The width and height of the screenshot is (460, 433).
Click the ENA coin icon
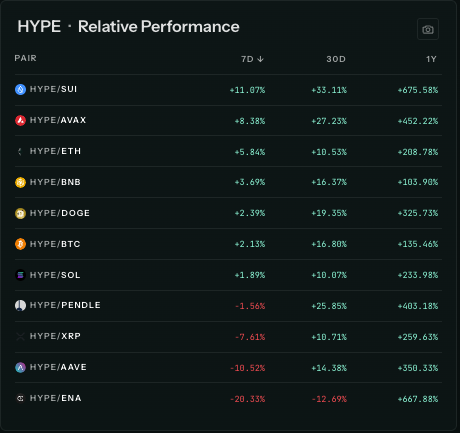(x=20, y=398)
